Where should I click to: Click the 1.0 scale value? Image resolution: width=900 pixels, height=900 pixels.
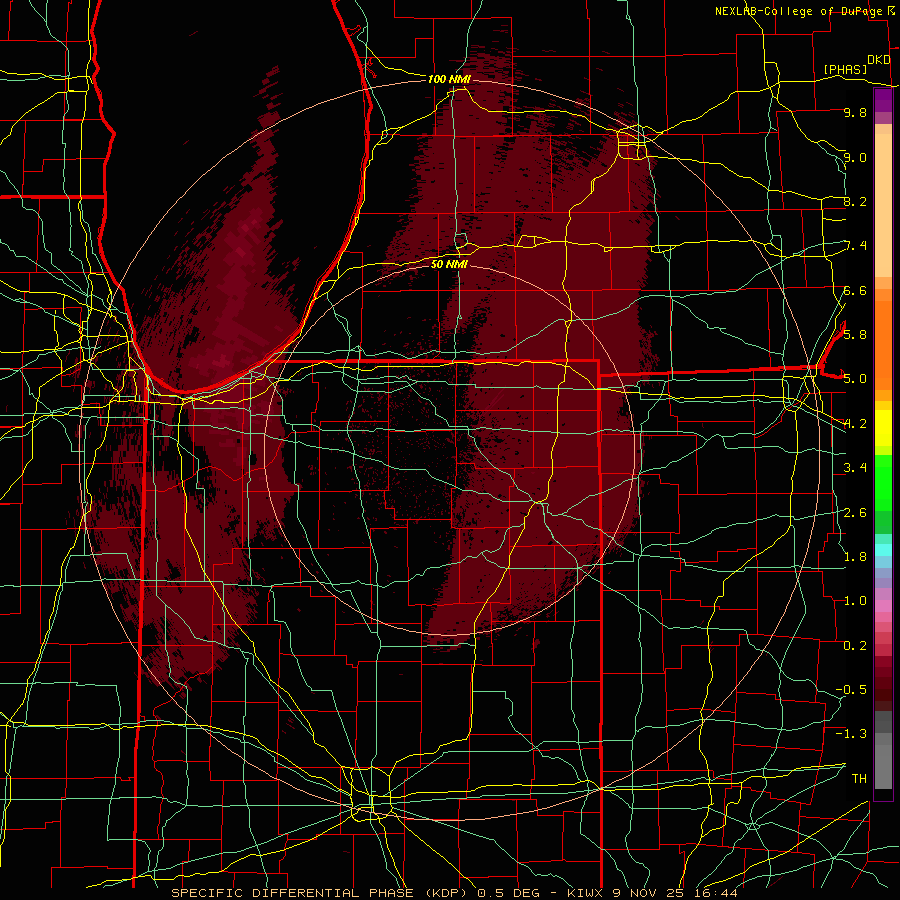(855, 601)
